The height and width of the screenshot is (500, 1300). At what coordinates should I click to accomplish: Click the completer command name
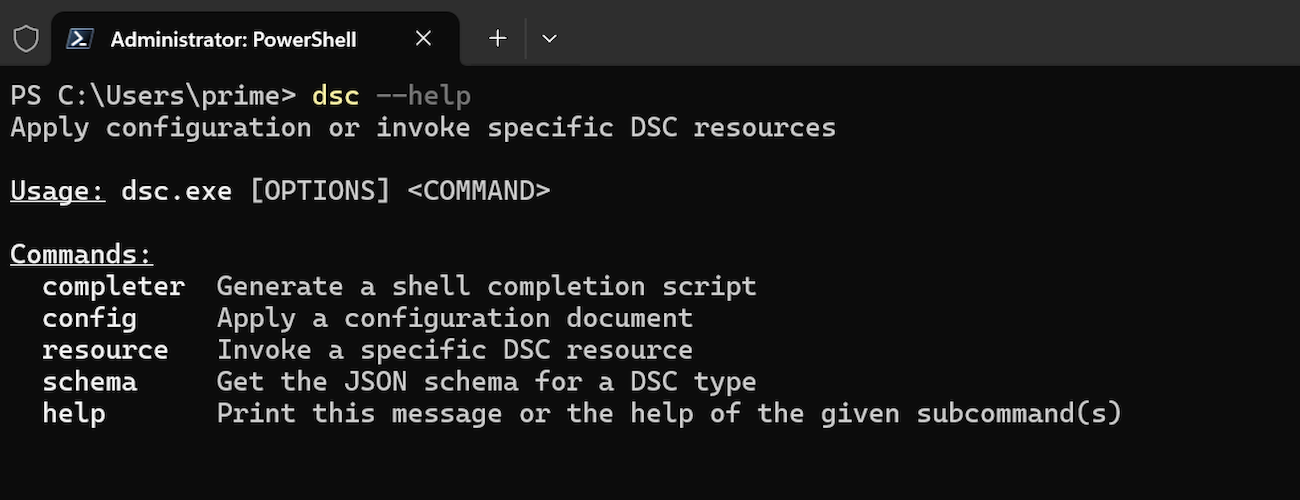pos(113,286)
